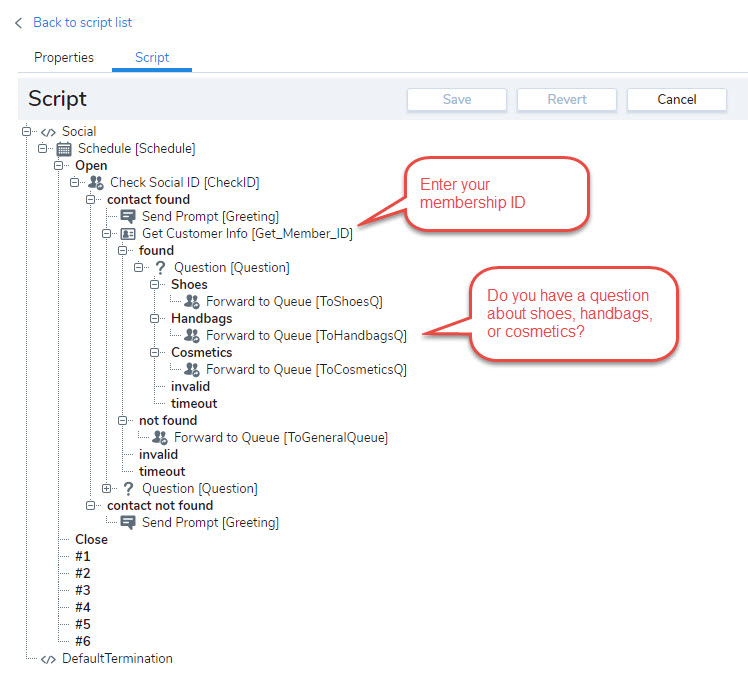748x699 pixels.
Task: Collapse the expanded Question [Question] node
Action: (138, 267)
